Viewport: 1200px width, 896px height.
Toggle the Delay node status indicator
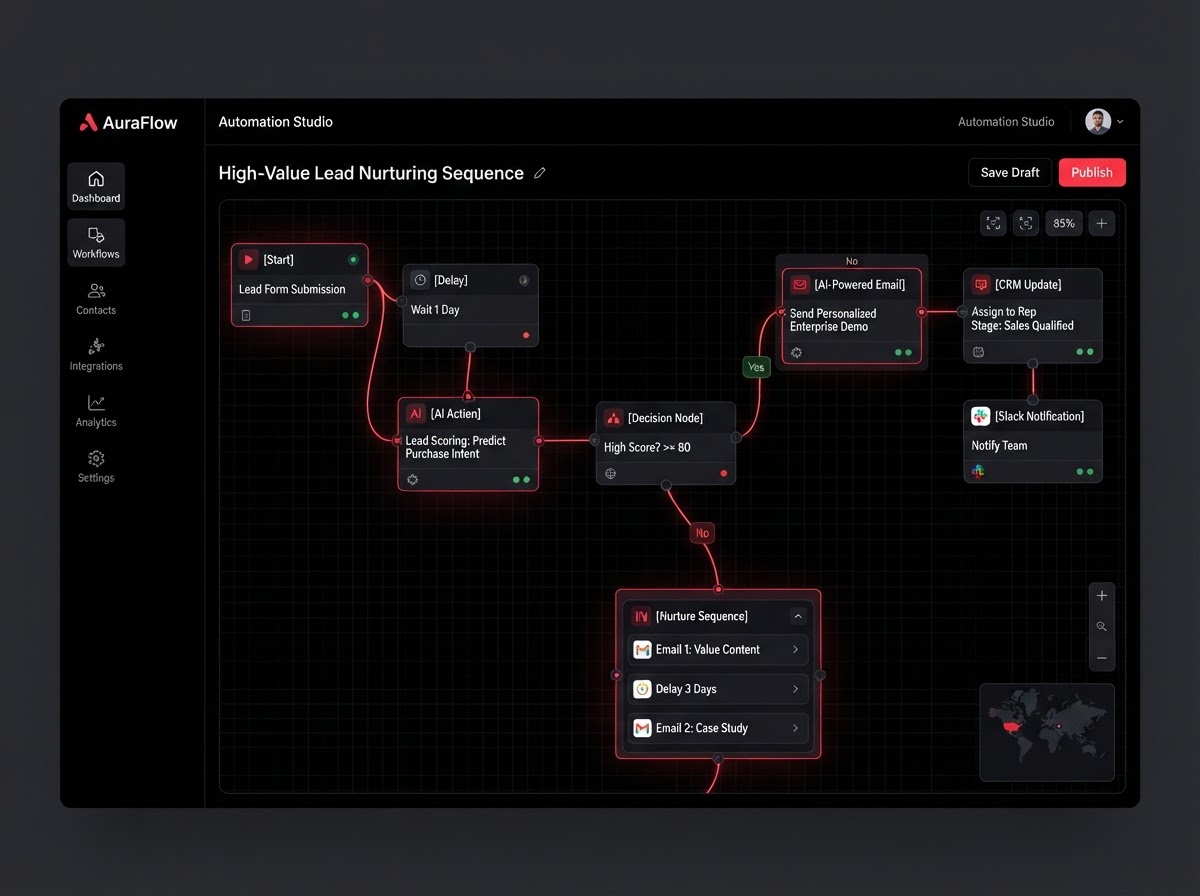coord(524,281)
